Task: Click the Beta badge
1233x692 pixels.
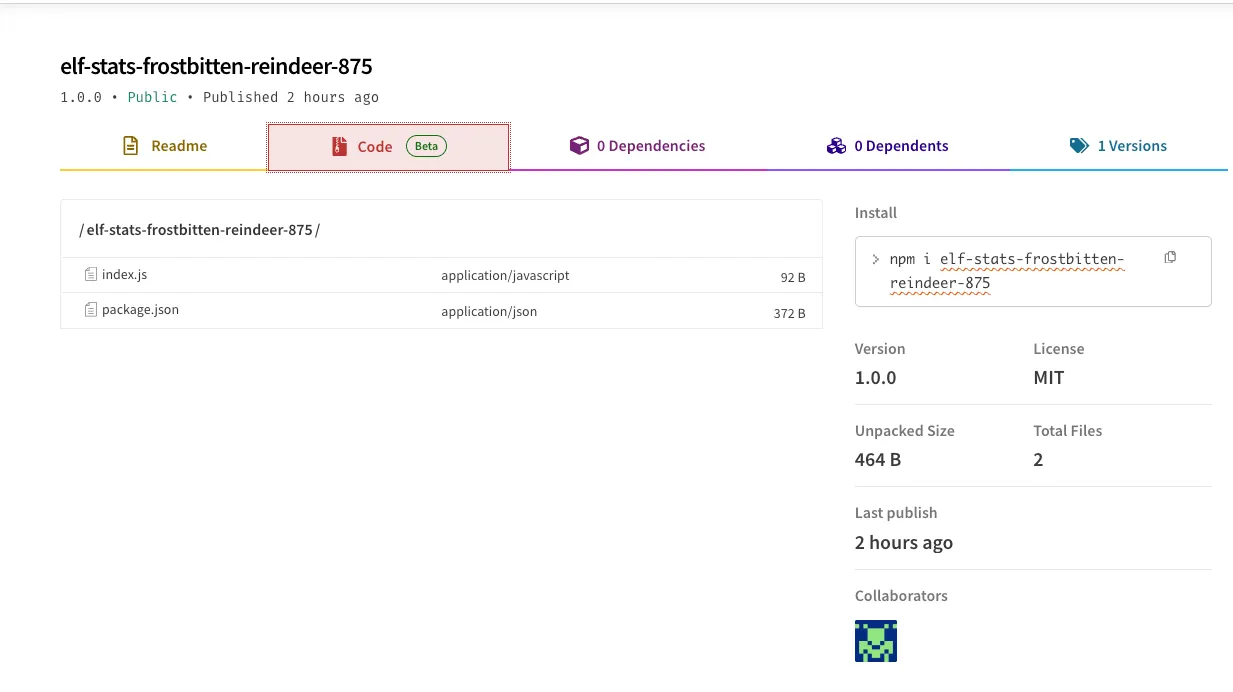Action: tap(426, 146)
